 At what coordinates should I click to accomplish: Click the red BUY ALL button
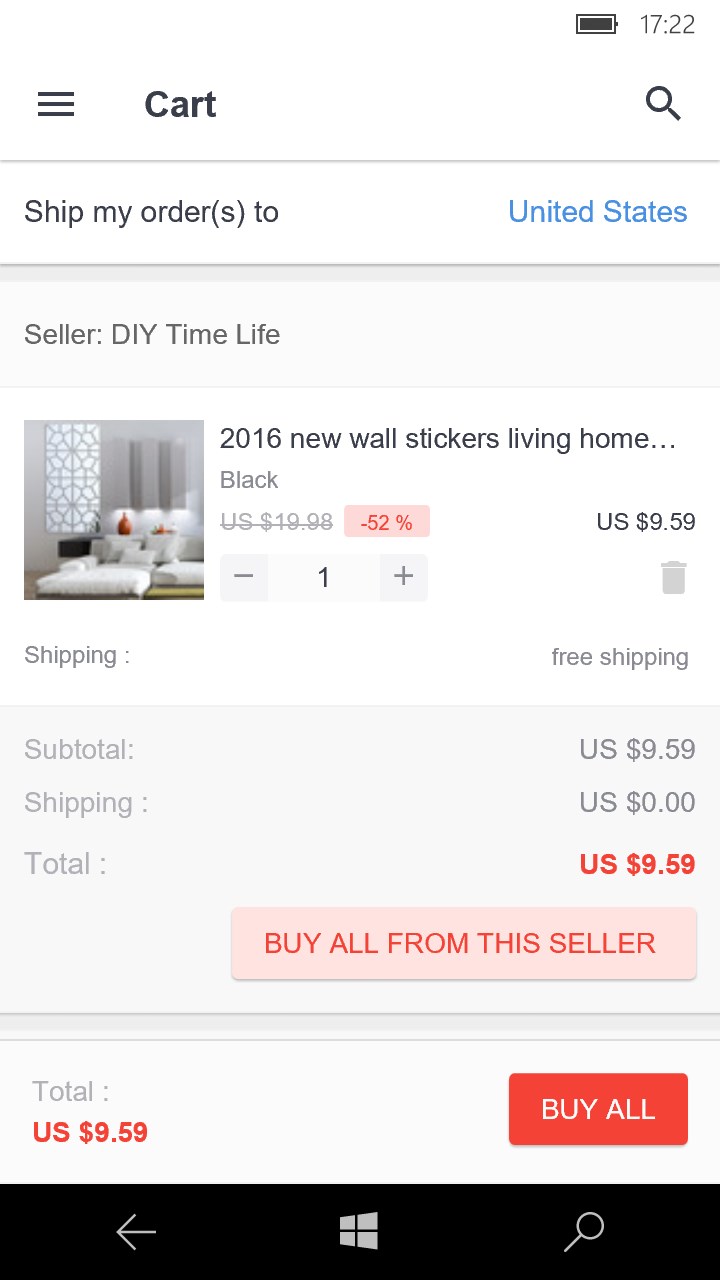click(x=598, y=1109)
